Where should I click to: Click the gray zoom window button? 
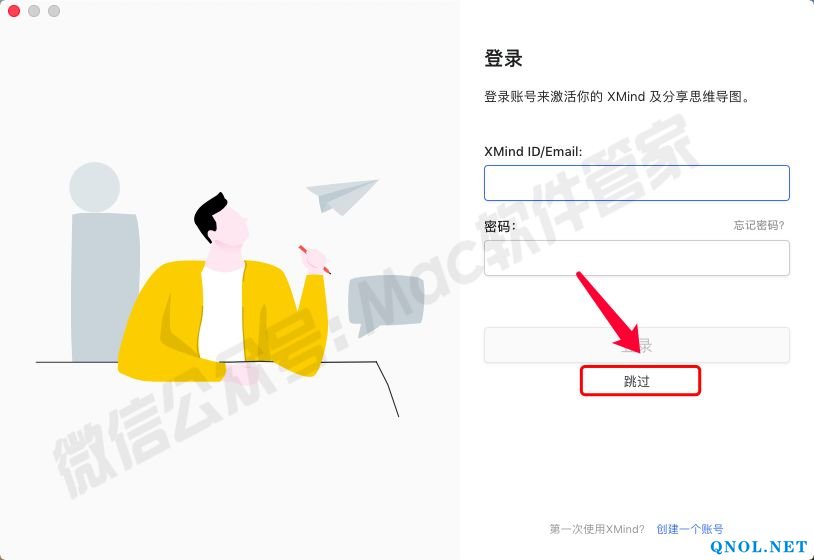[x=54, y=11]
